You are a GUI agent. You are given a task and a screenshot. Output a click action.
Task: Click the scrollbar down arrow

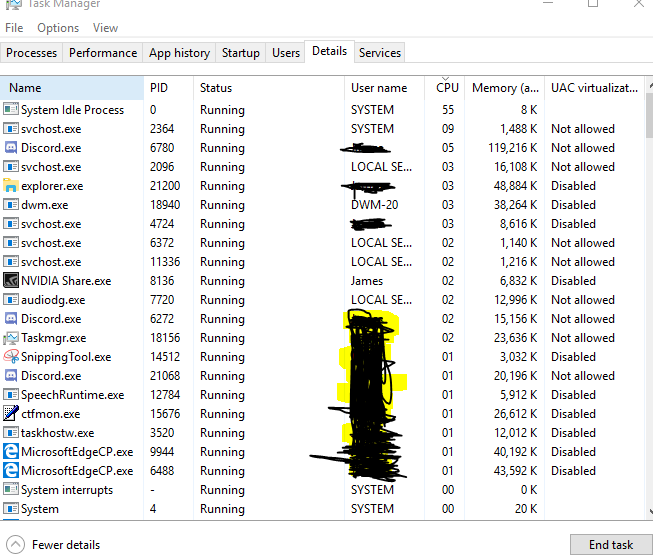click(650, 512)
